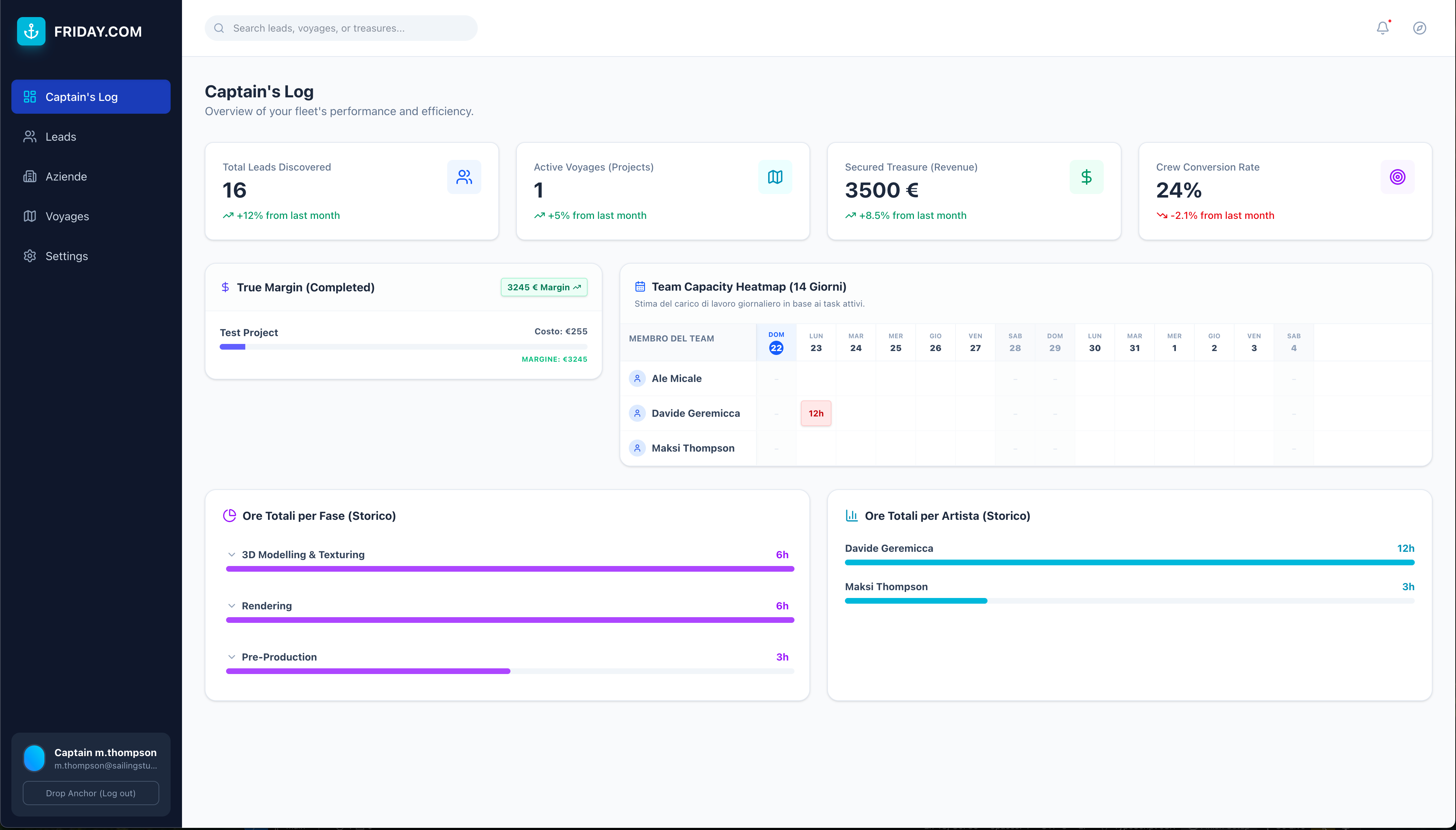Click the Ale Micale user icon
Screen dimensions: 1456x830
(637, 378)
